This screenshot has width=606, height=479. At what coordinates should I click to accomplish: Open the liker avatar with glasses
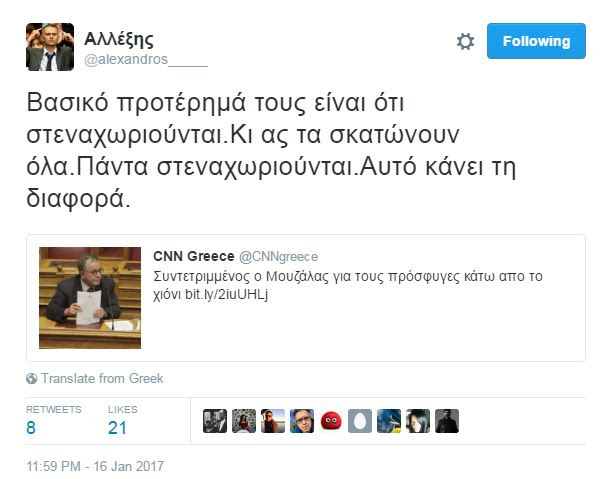pyautogui.click(x=302, y=421)
